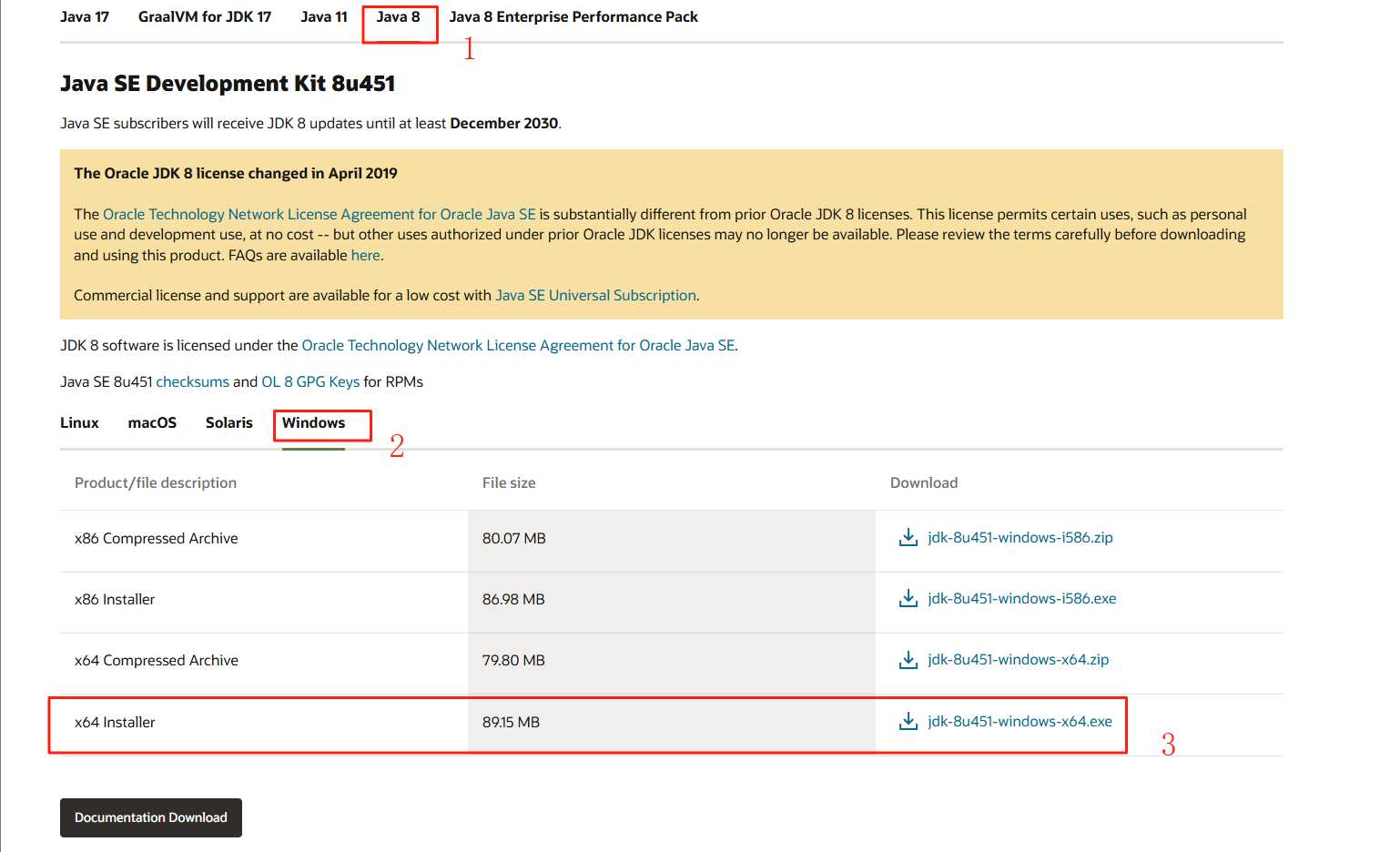Screen dimensions: 1400x852
Task: Open the GraalVM for JDK 17 tab
Action: coord(205,17)
